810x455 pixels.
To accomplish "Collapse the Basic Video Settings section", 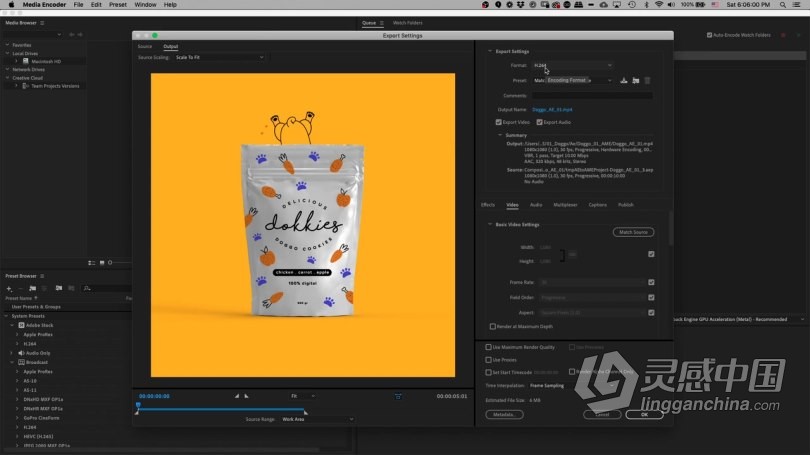I will [x=490, y=225].
